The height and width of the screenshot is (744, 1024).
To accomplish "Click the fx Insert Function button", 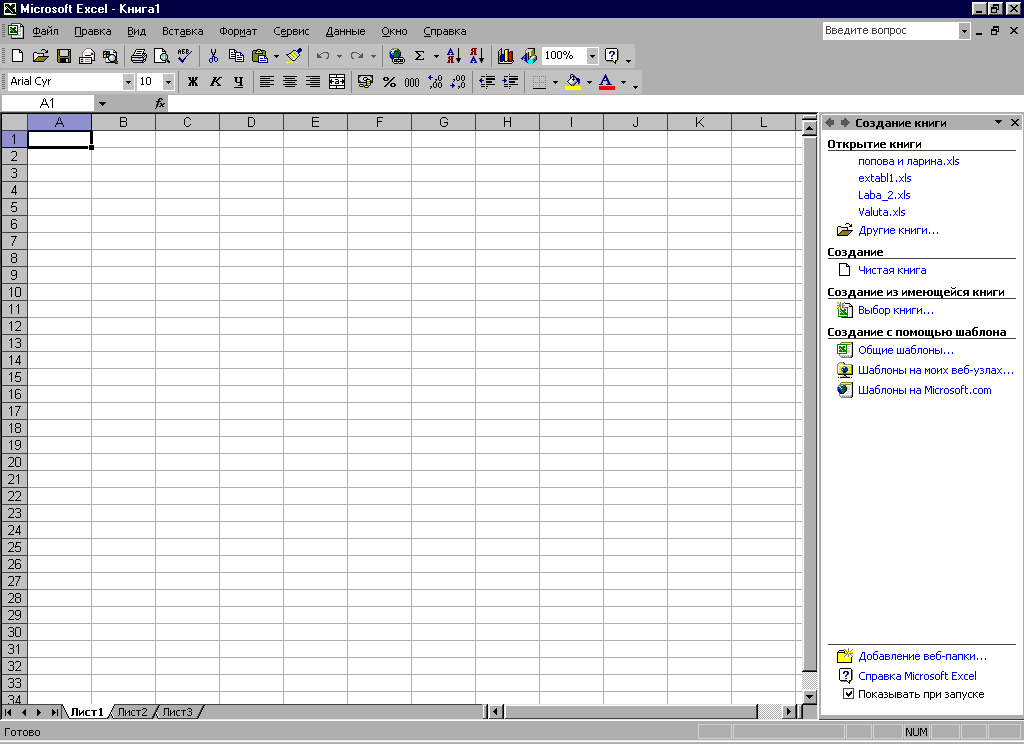I will pos(160,103).
